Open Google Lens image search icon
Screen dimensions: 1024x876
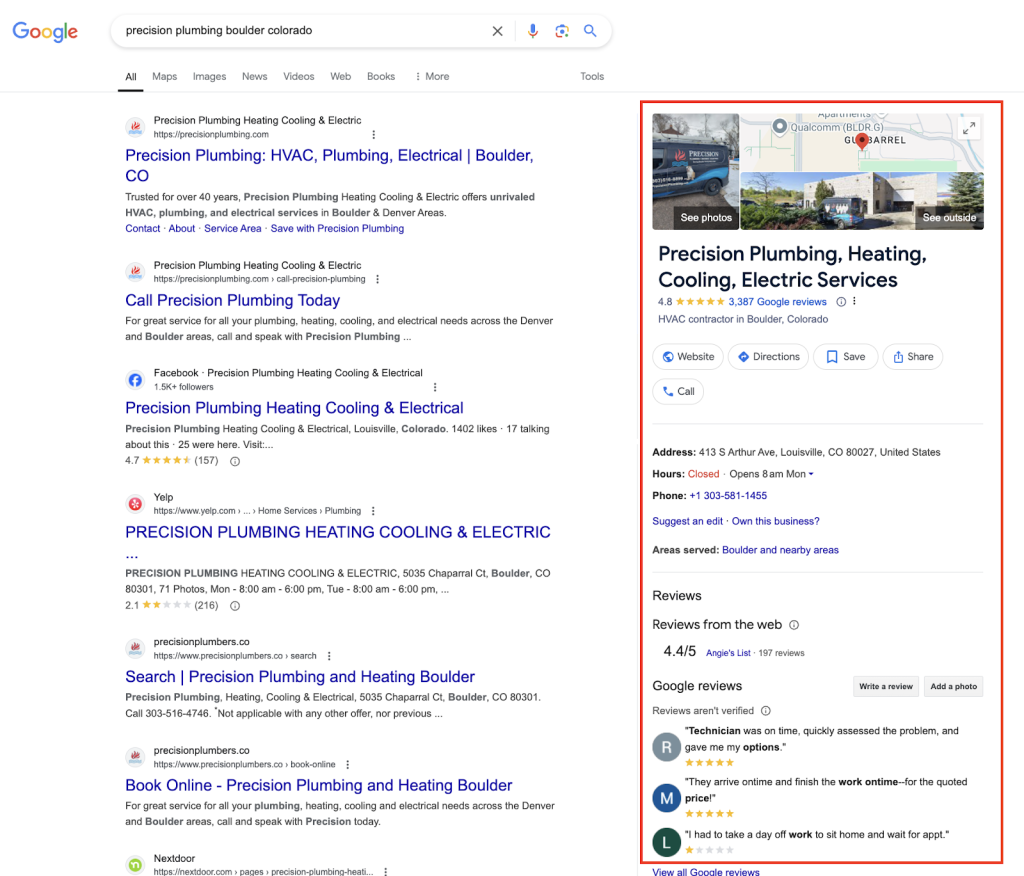point(562,31)
